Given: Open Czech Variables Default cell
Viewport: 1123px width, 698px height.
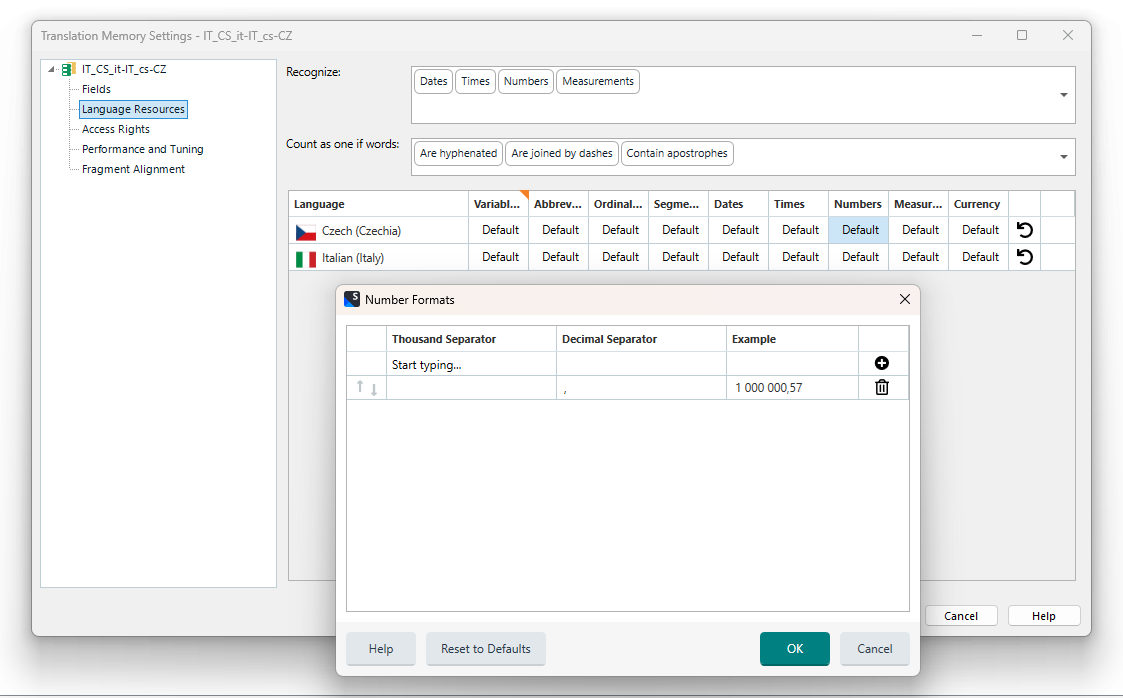Looking at the screenshot, I should 498,230.
